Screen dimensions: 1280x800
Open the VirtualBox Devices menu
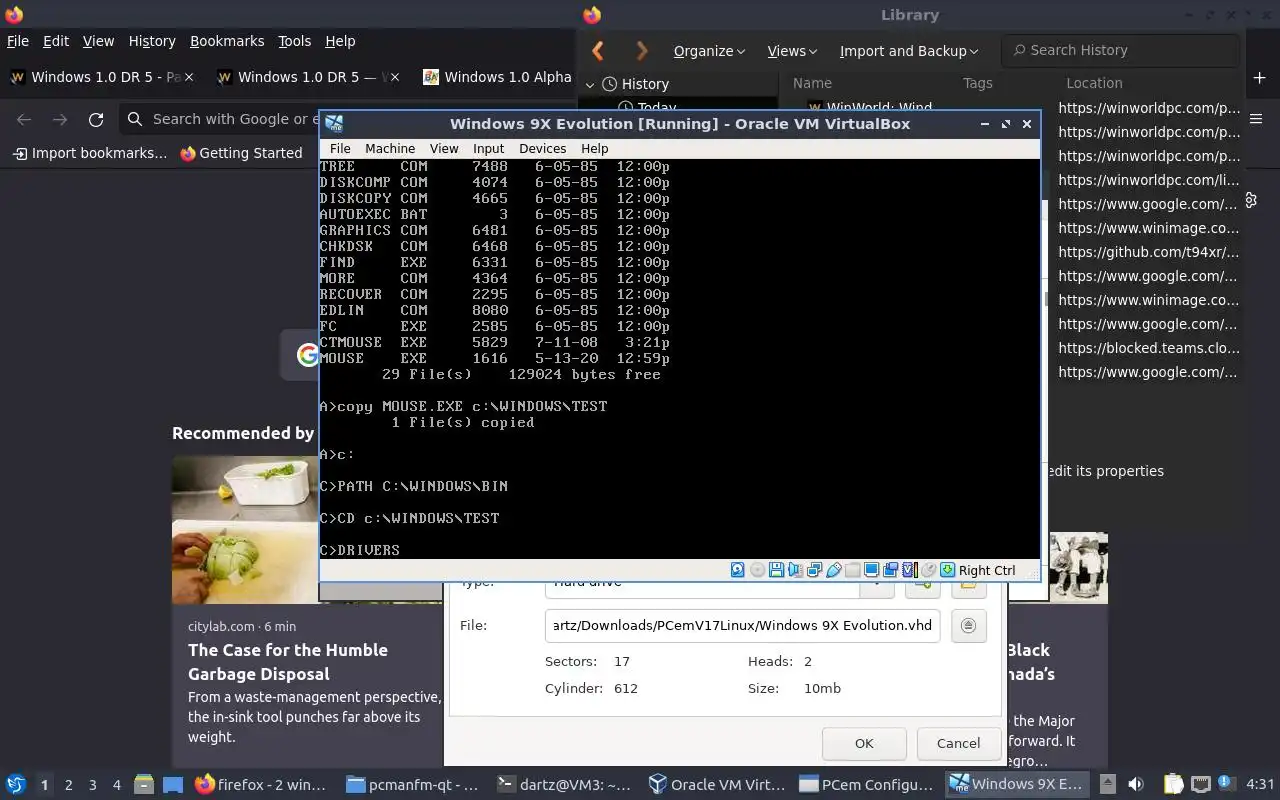(542, 148)
